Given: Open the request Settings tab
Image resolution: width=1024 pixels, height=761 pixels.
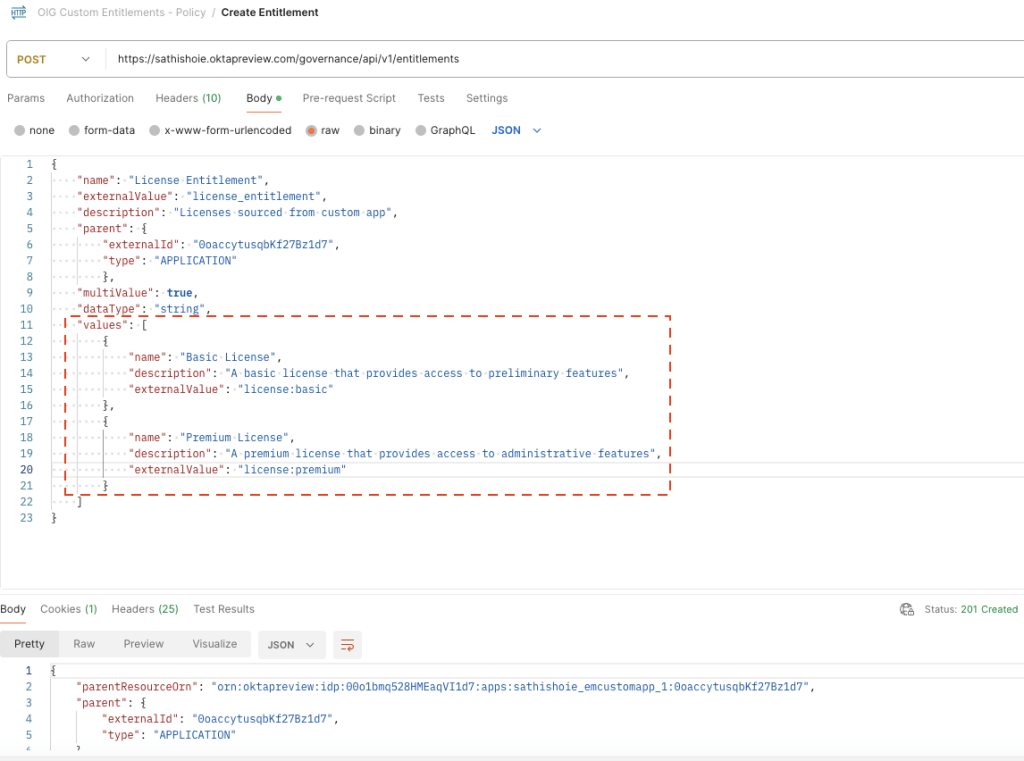Looking at the screenshot, I should click(x=487, y=98).
